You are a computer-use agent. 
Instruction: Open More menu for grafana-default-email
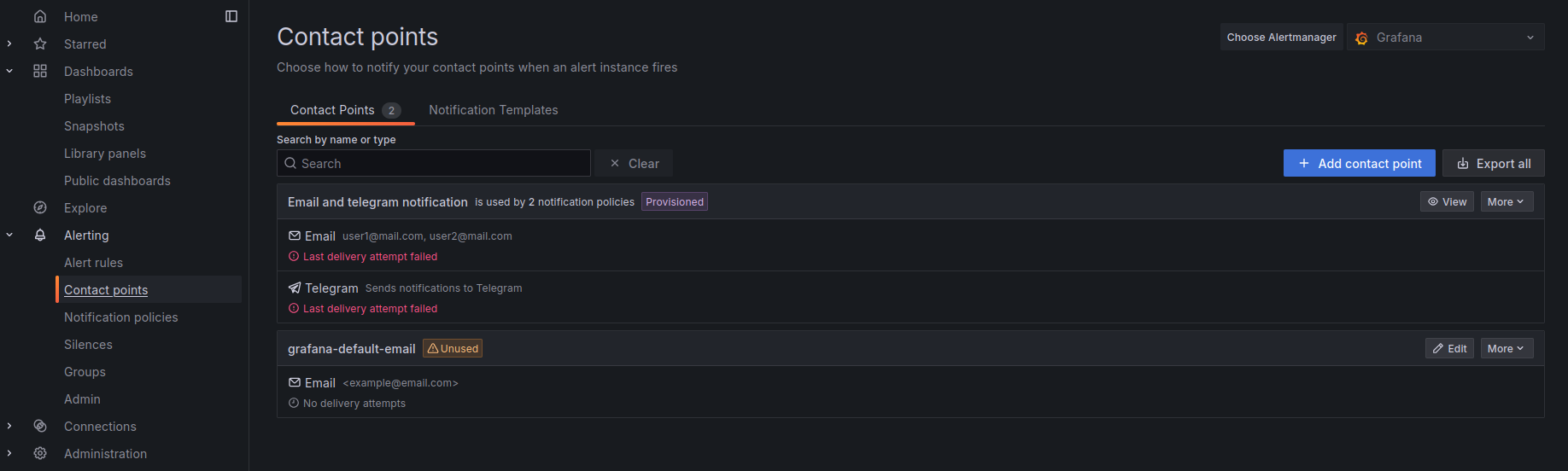coord(1507,348)
